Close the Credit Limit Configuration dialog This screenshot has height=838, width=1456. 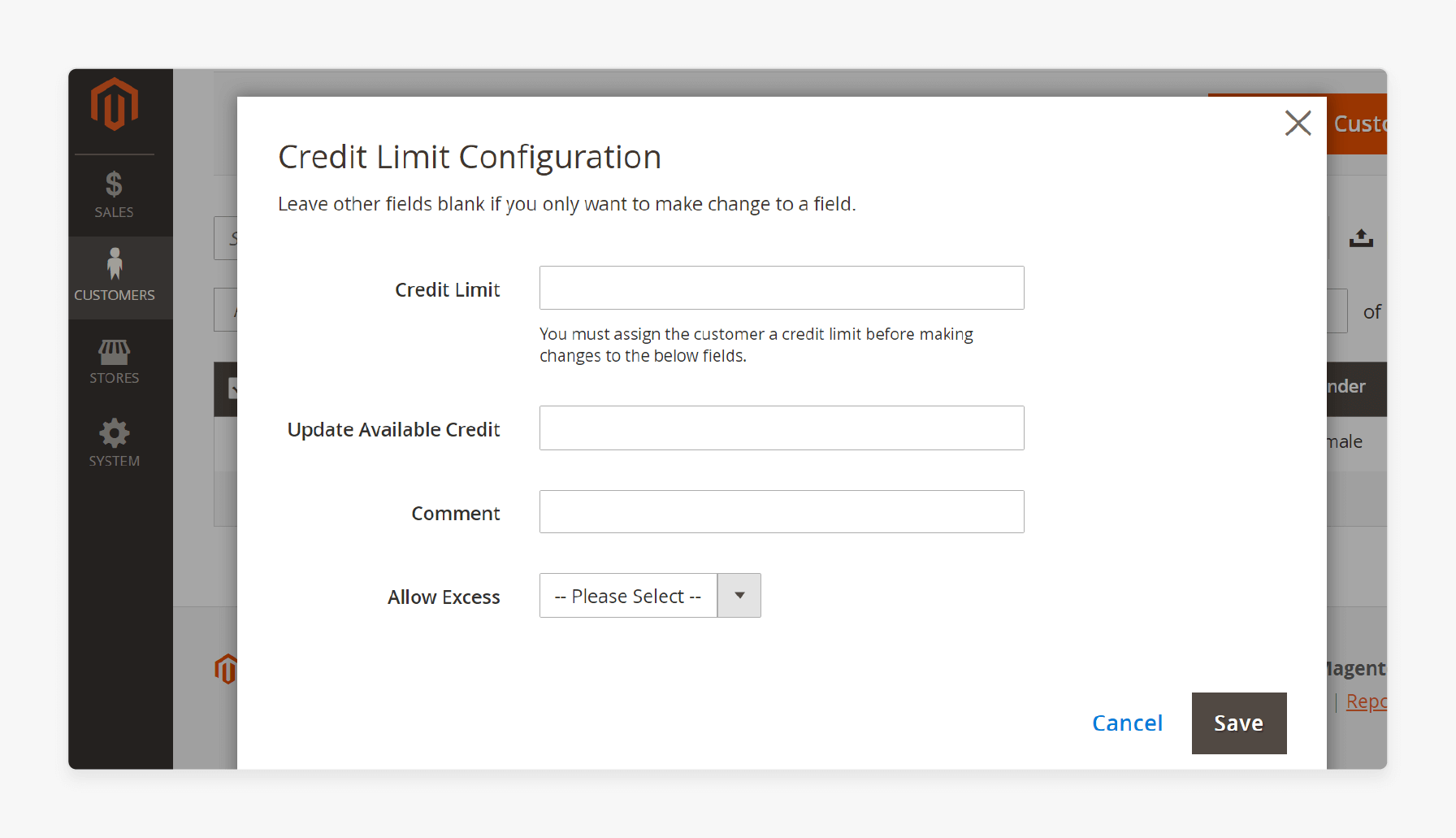click(x=1298, y=124)
